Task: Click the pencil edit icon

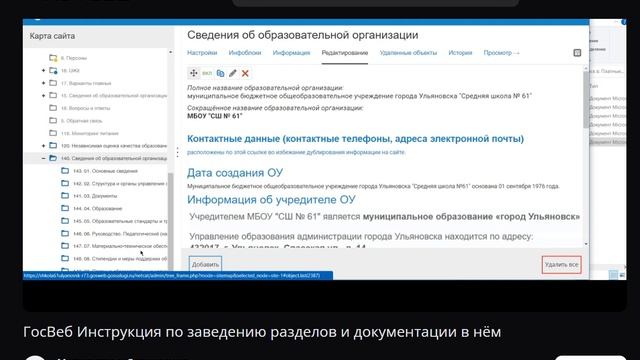Action: coord(233,73)
